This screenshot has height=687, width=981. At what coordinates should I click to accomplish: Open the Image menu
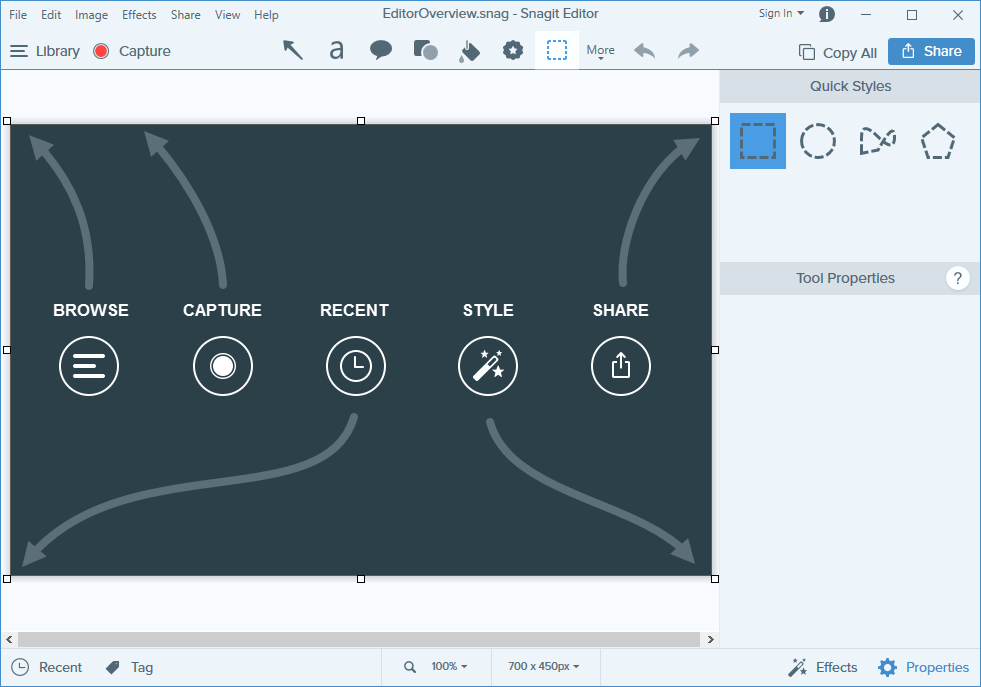[91, 14]
